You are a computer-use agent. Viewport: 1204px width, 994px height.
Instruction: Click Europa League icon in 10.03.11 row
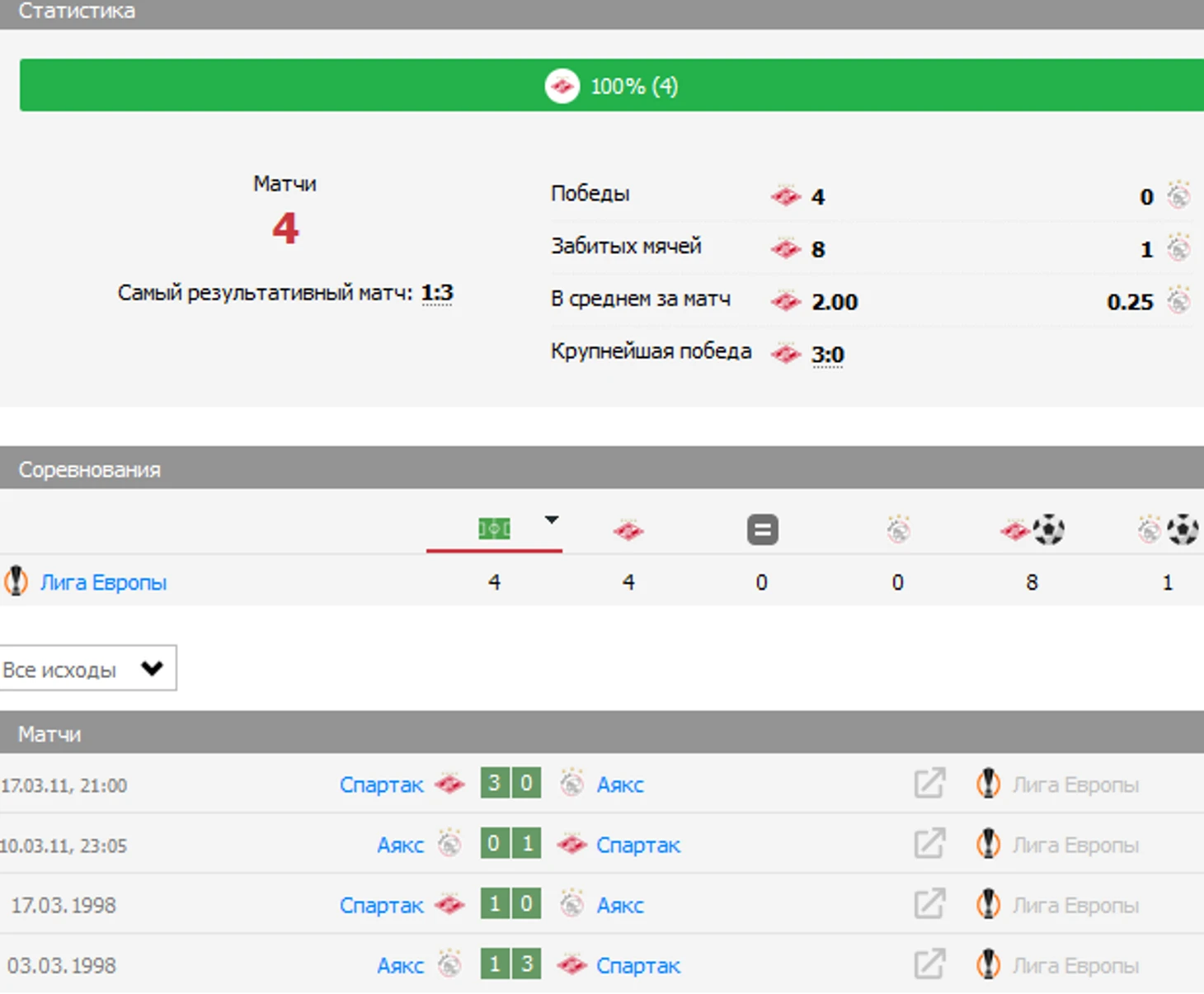click(x=988, y=844)
